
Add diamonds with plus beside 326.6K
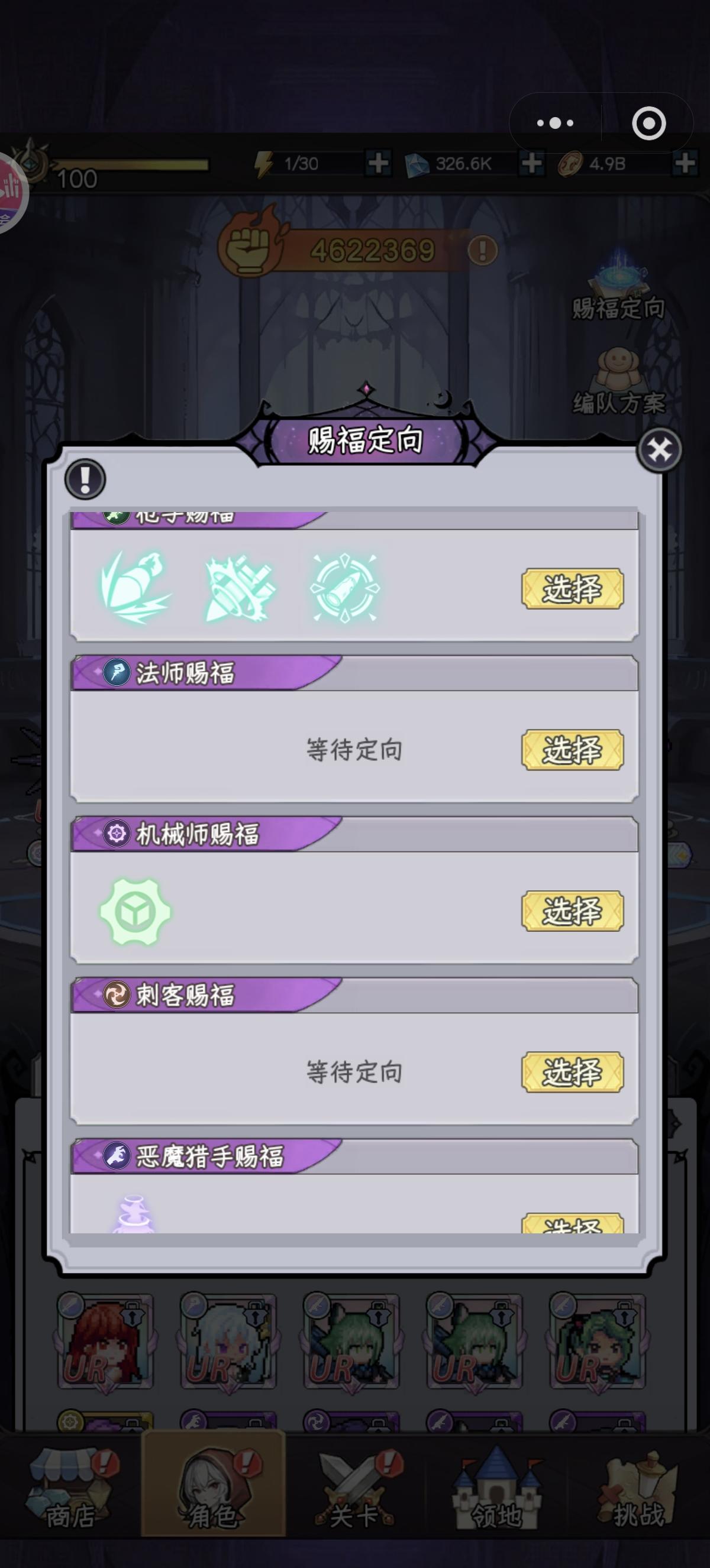[x=531, y=163]
